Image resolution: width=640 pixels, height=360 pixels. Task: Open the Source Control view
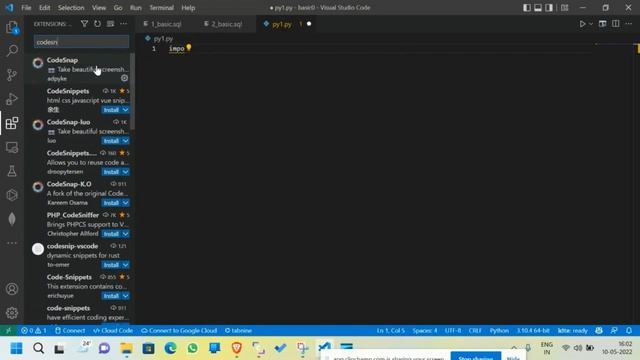[x=12, y=75]
